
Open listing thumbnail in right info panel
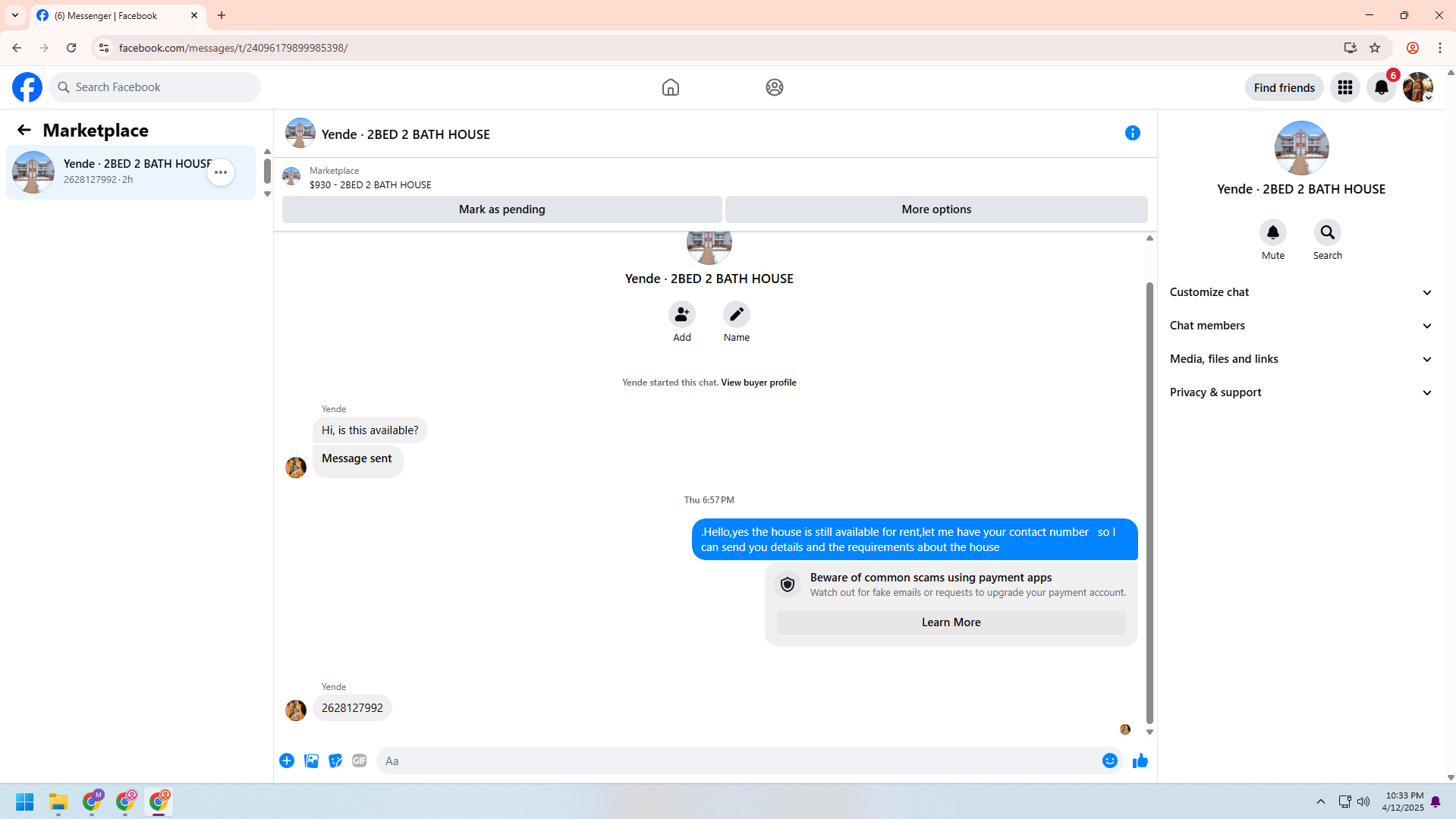(x=1300, y=148)
